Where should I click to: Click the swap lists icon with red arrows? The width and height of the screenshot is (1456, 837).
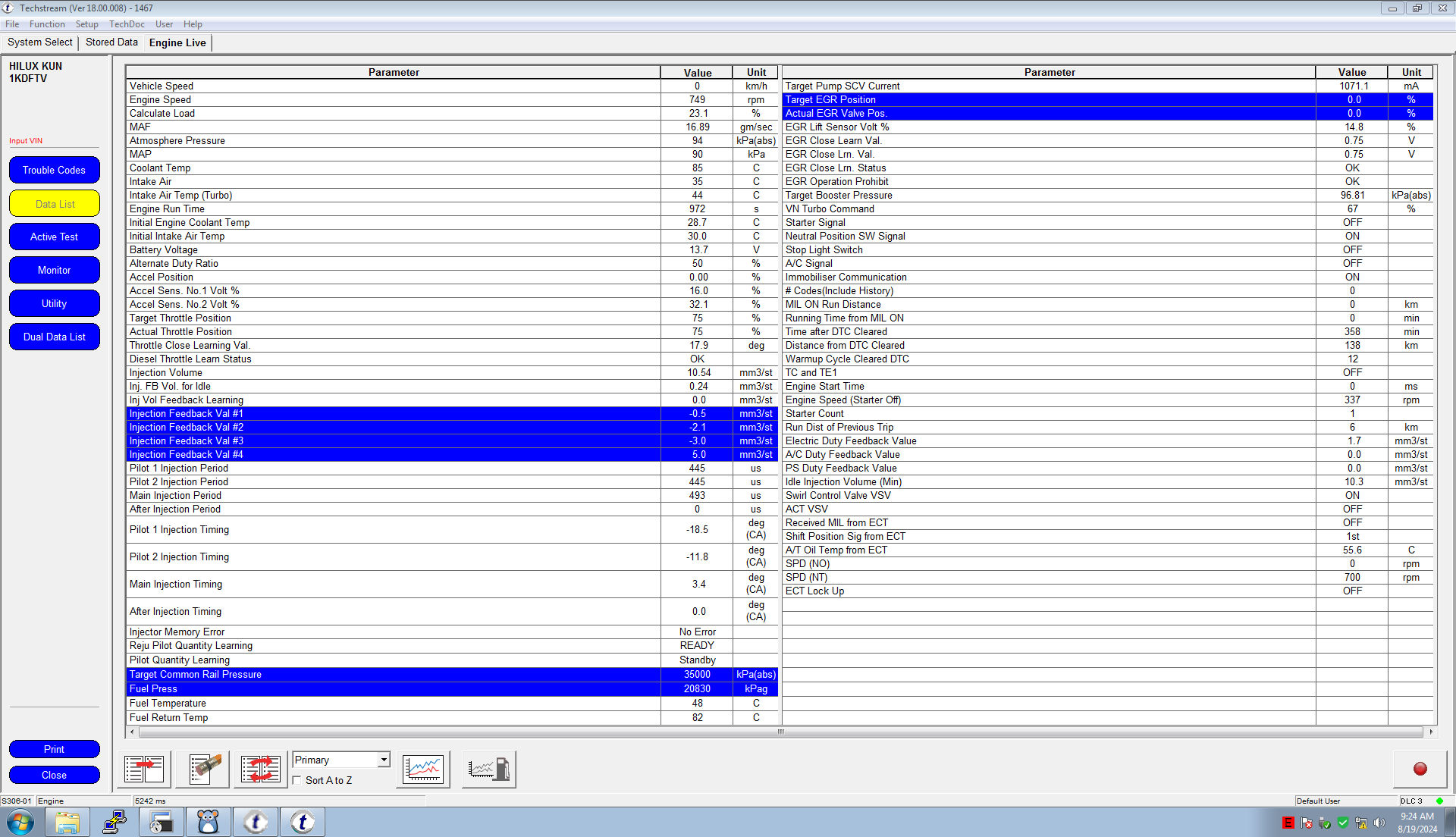click(261, 770)
